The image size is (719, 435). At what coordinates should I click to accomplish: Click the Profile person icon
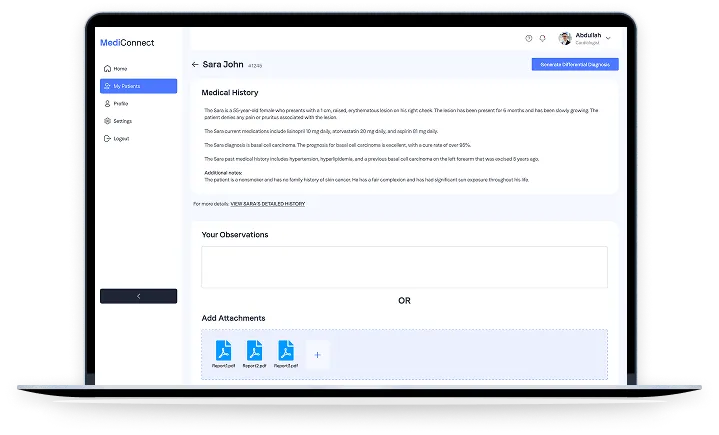(107, 104)
